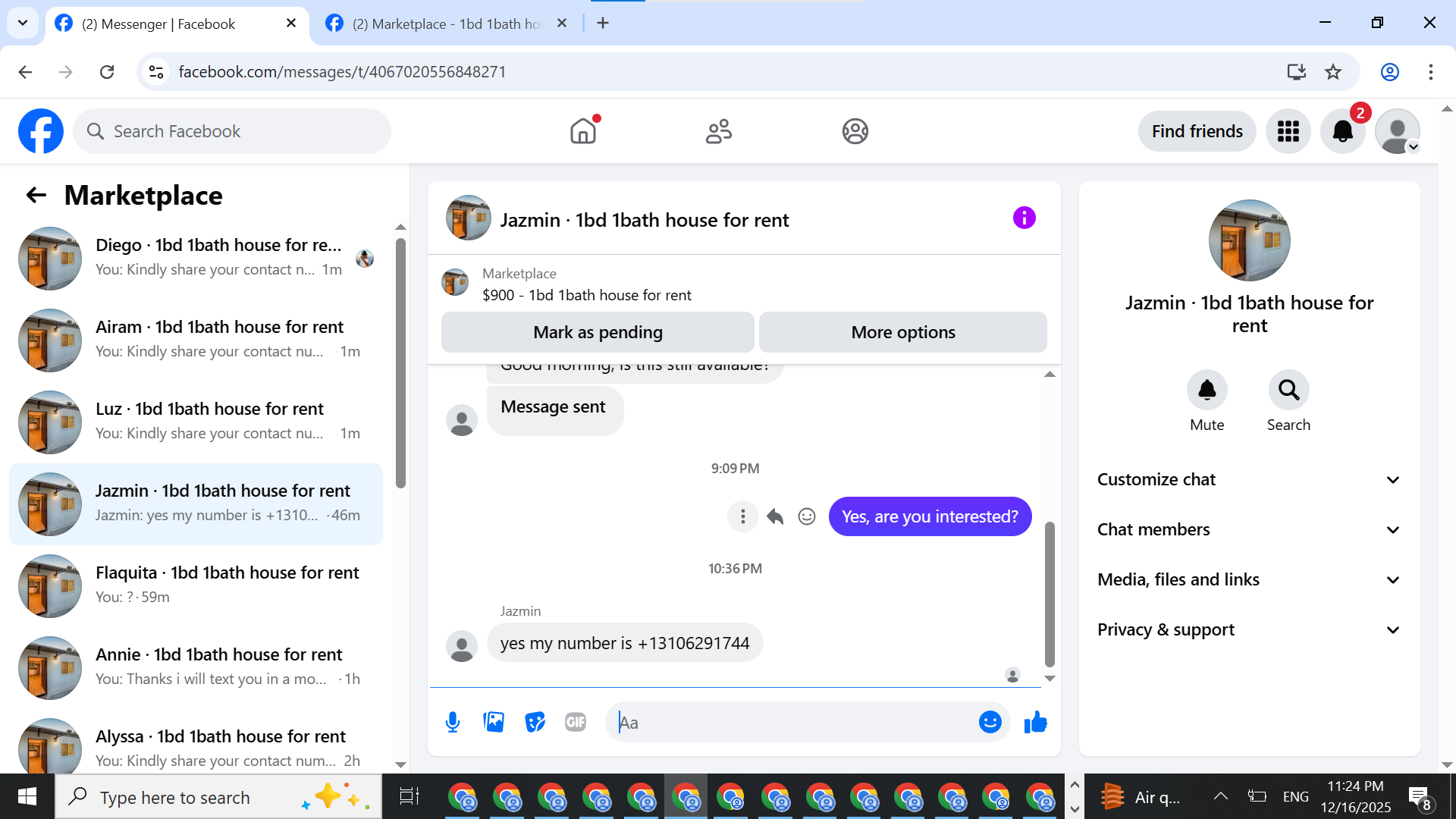Open a new browser tab
The image size is (1456, 819).
coord(603,24)
